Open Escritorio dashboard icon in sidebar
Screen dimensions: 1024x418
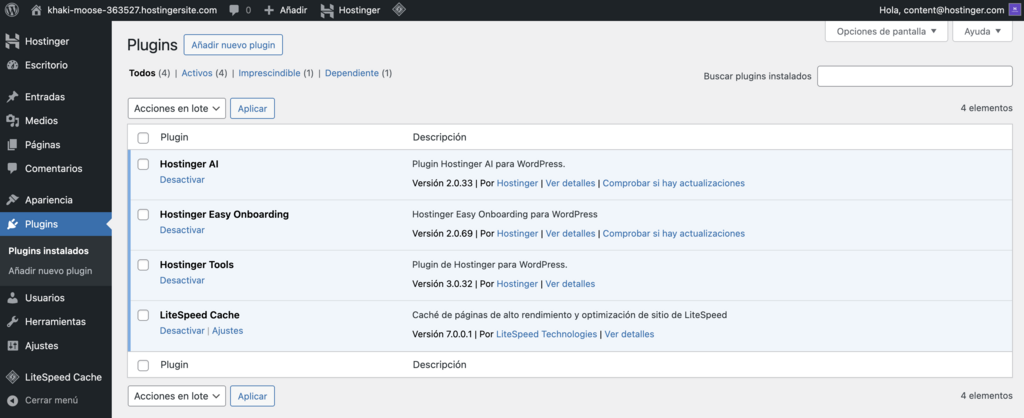12,65
